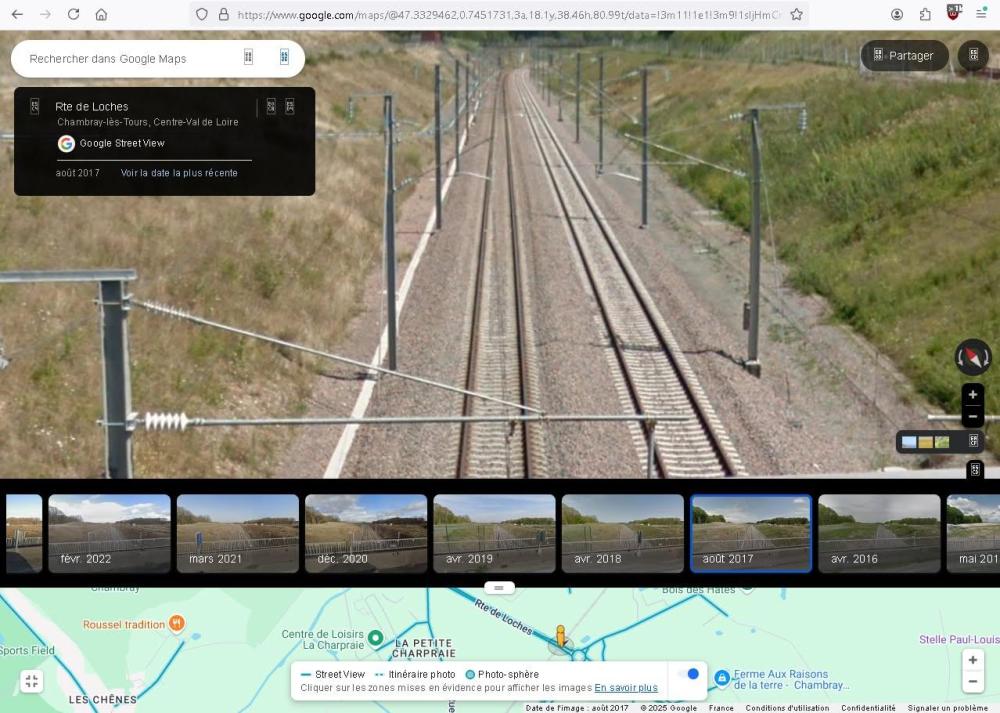
Task: Click the search magnifier icon
Action: [x=248, y=57]
